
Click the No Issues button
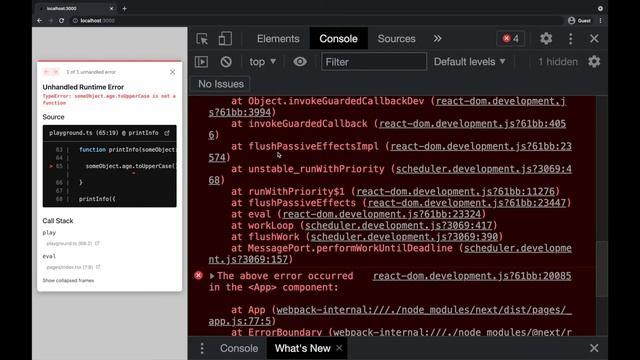pyautogui.click(x=220, y=84)
